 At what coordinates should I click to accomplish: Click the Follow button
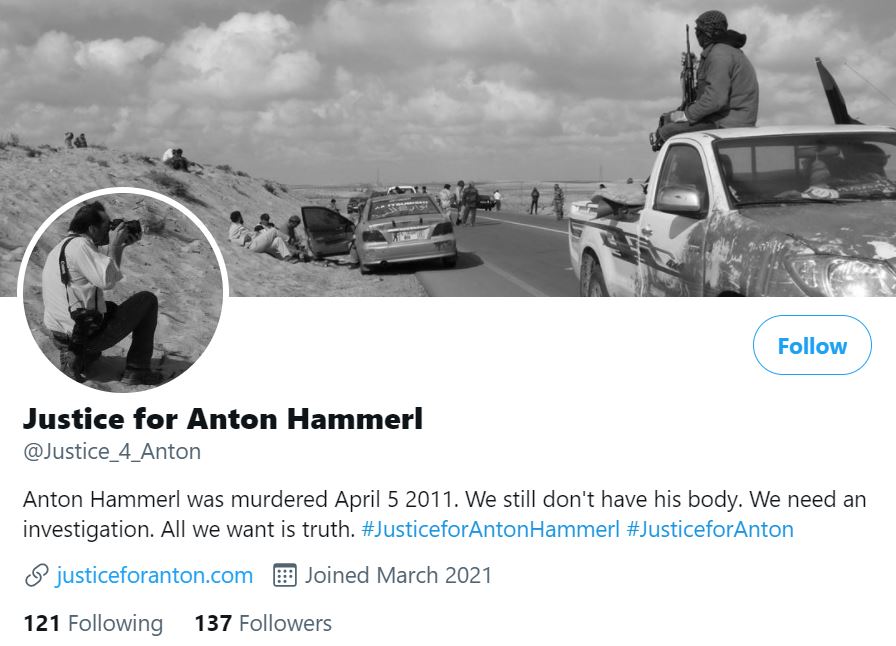[812, 345]
